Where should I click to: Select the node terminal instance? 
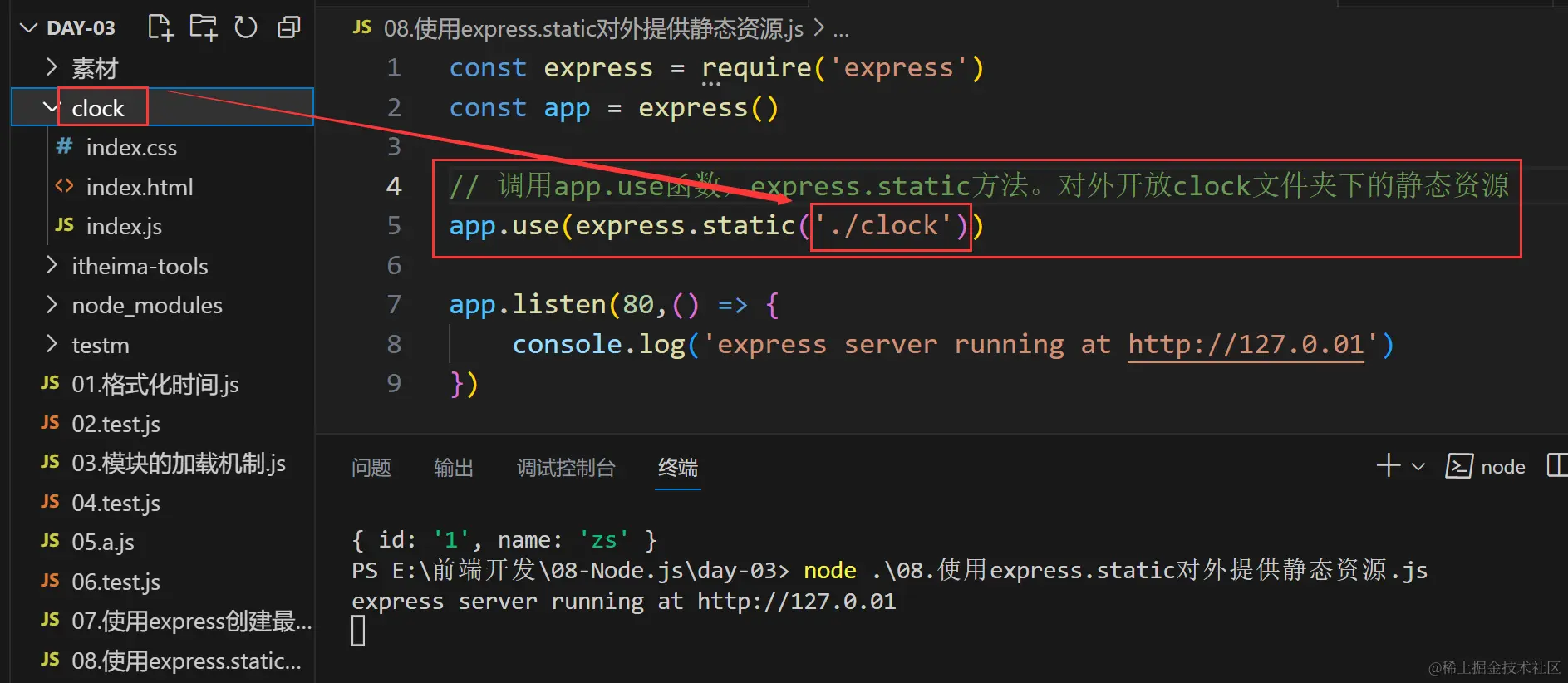click(x=1486, y=466)
